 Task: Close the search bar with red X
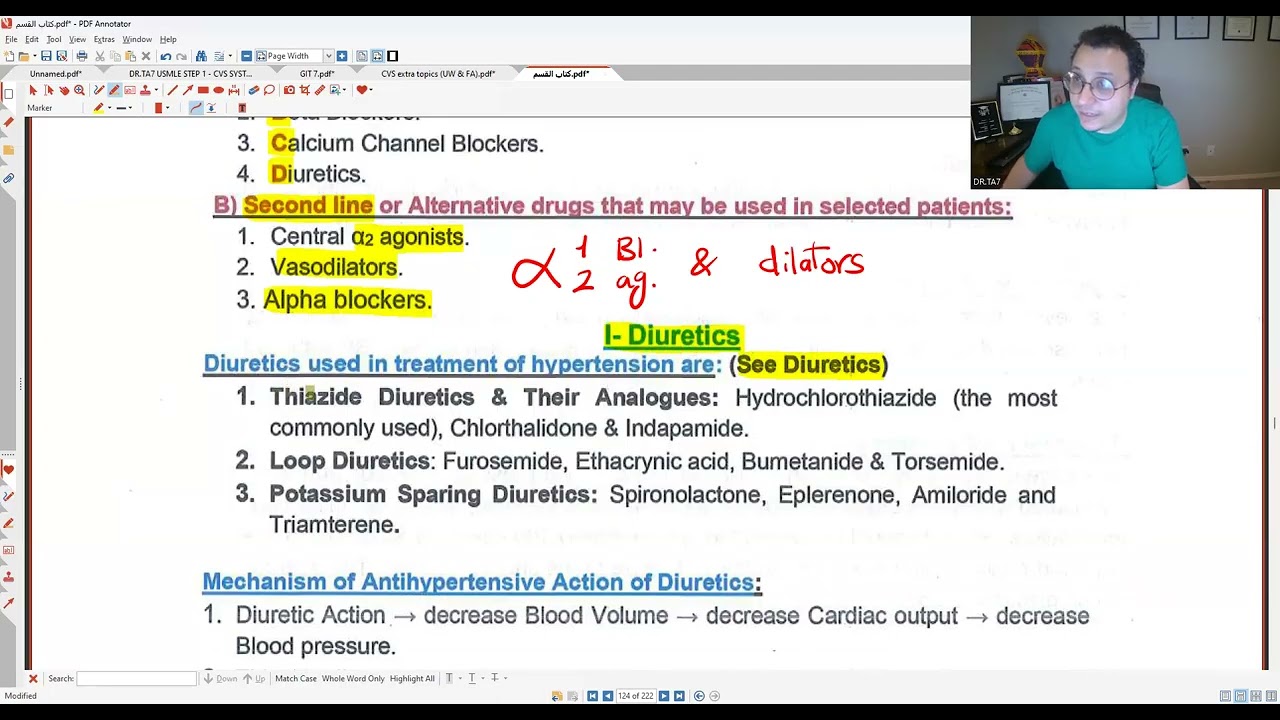32,678
